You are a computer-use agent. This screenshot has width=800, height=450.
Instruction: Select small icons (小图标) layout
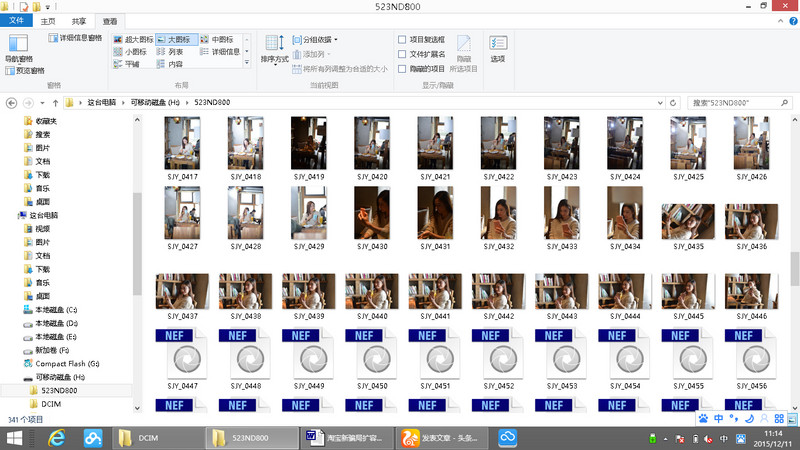tap(130, 52)
